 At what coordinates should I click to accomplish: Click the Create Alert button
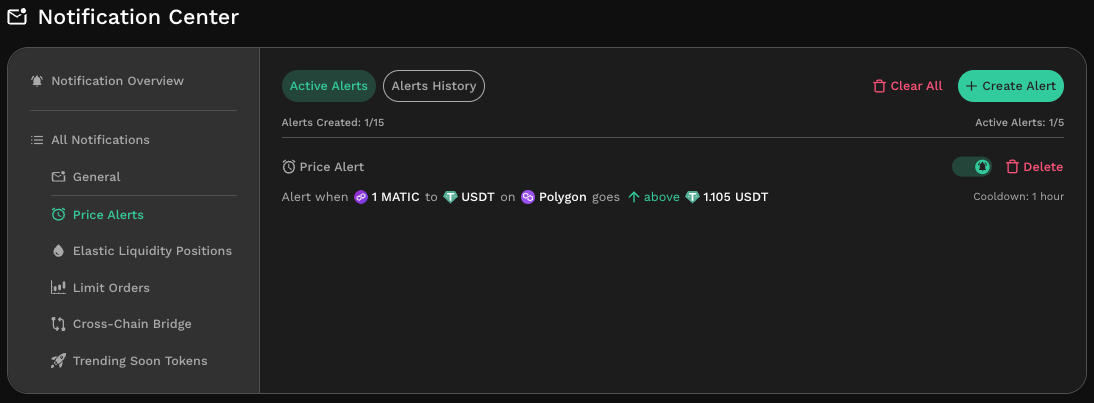[x=1011, y=86]
